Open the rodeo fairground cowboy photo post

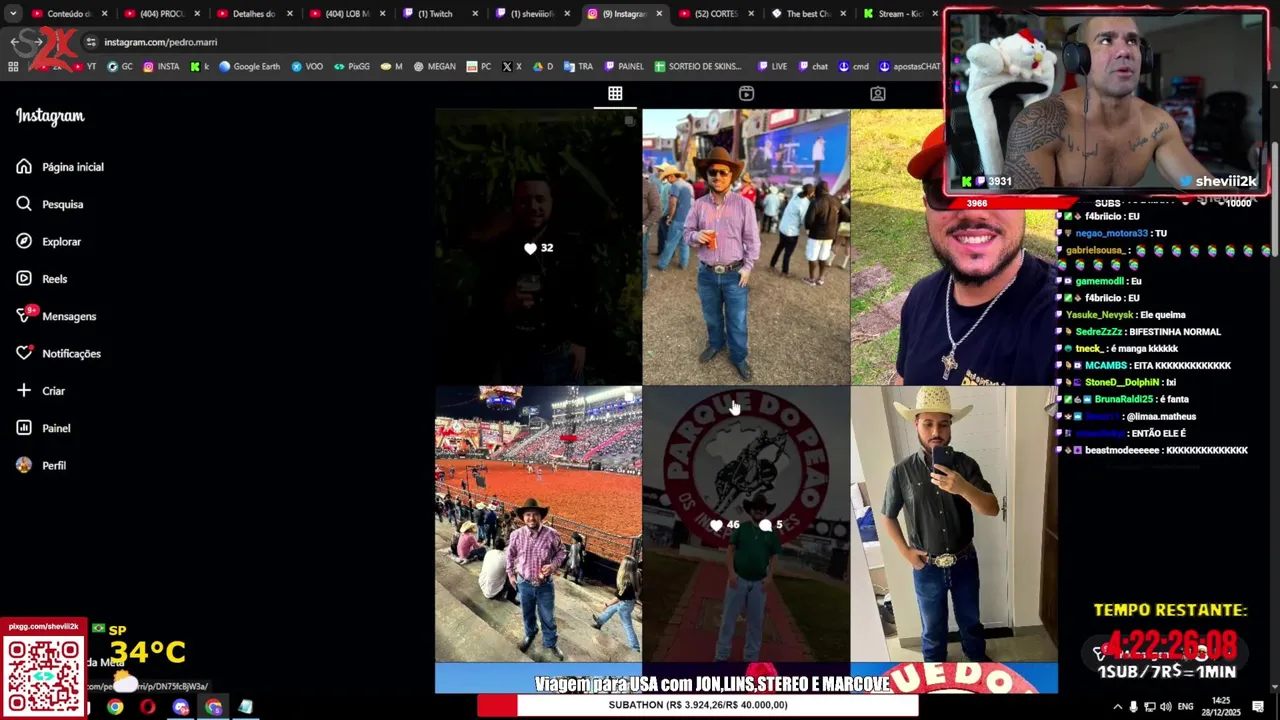746,247
